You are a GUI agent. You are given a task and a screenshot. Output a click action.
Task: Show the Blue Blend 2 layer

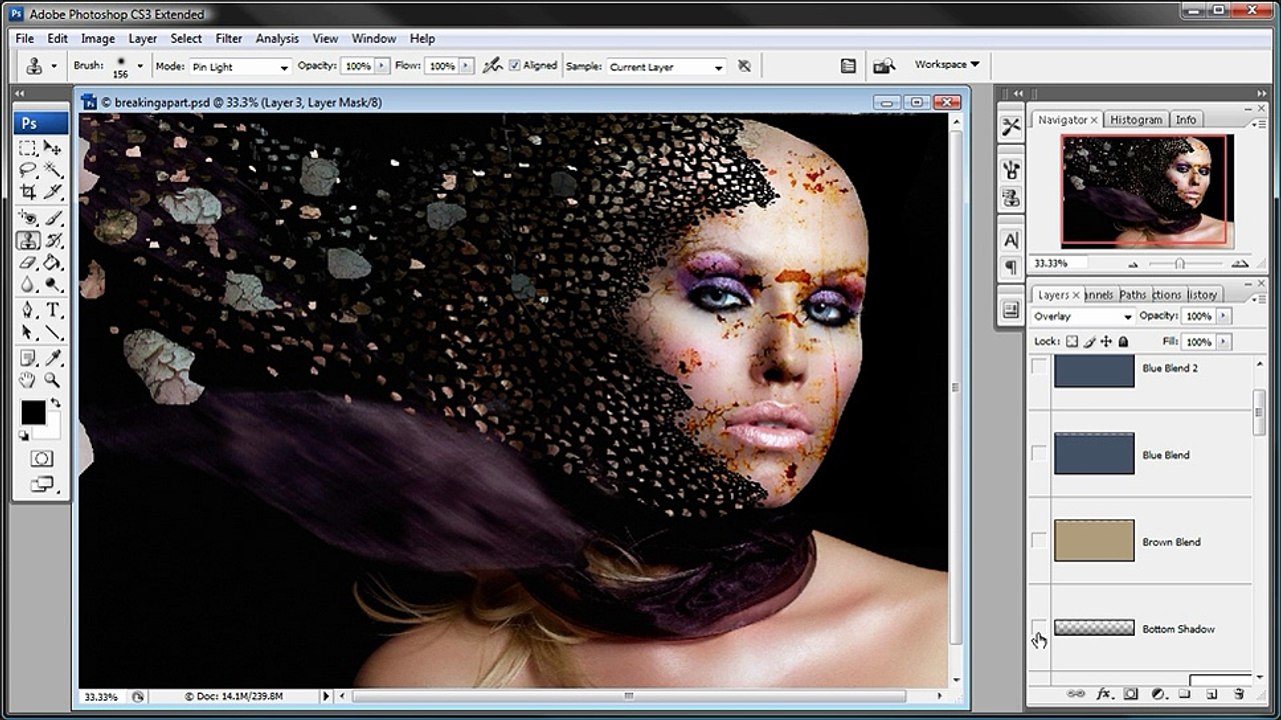(x=1039, y=368)
